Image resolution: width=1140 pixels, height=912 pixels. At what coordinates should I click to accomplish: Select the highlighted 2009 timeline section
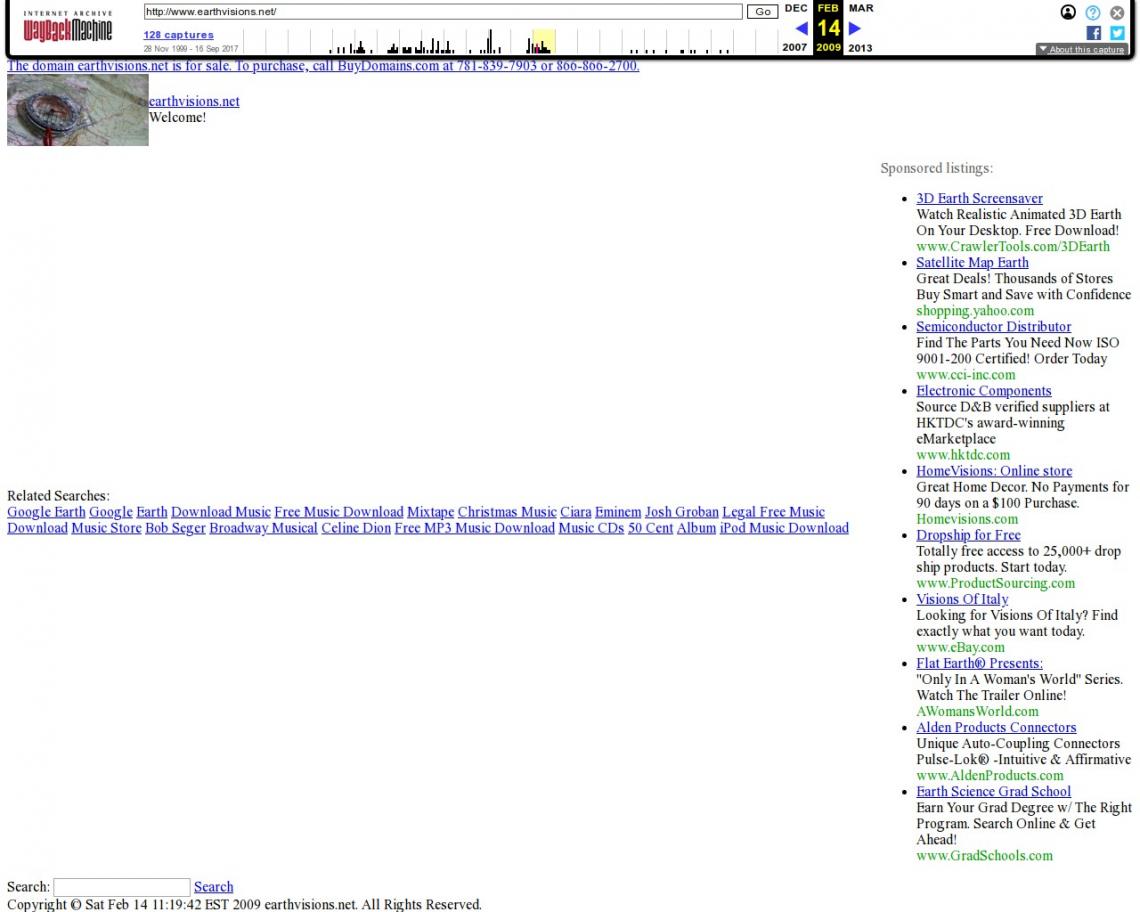(x=544, y=41)
